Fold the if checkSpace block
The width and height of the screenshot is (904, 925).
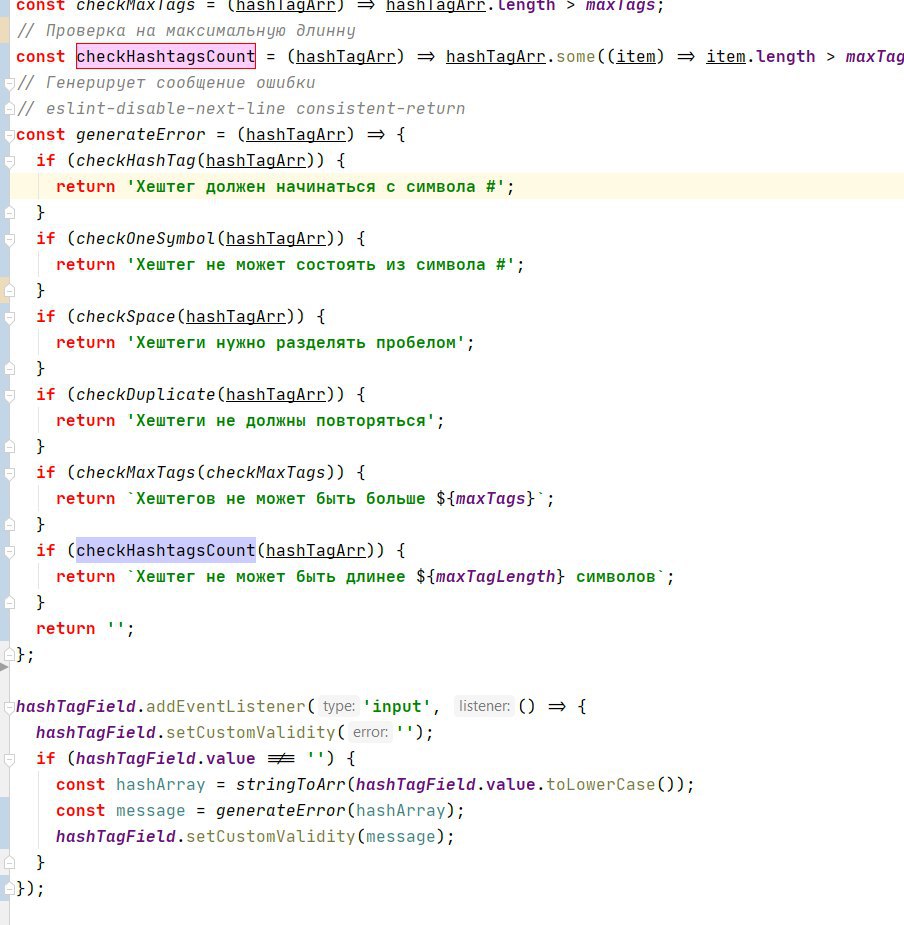point(9,317)
